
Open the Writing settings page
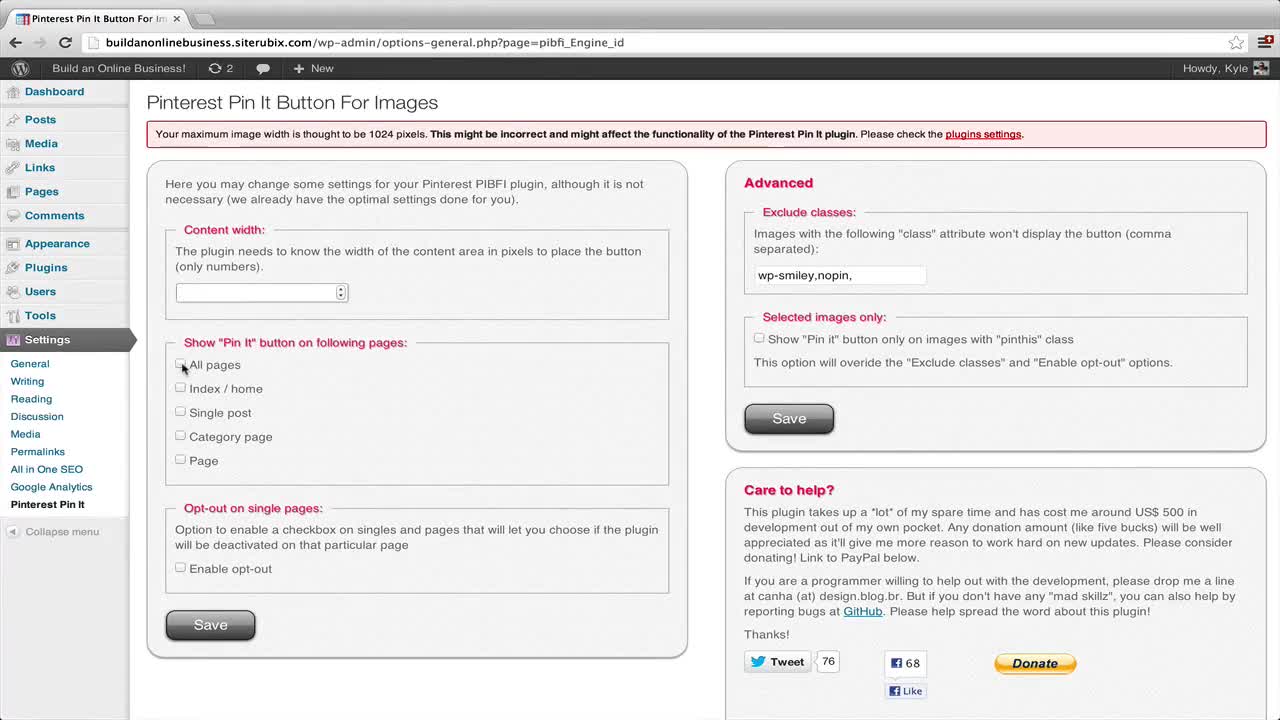tap(27, 381)
